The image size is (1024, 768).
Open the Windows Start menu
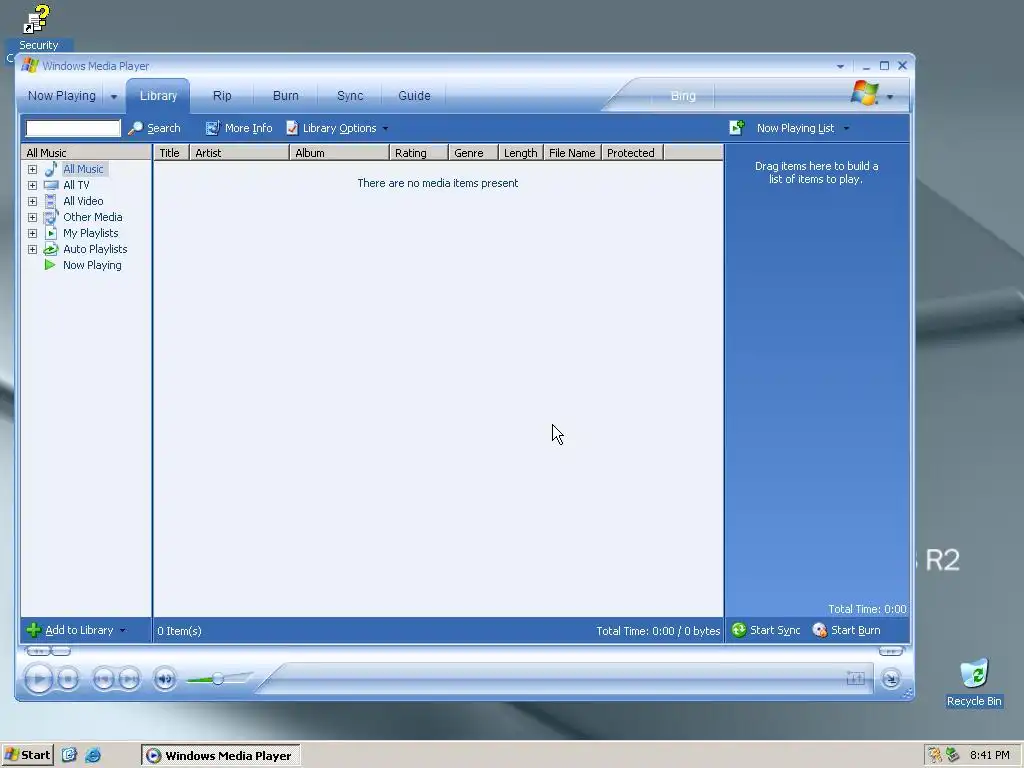[27, 756]
